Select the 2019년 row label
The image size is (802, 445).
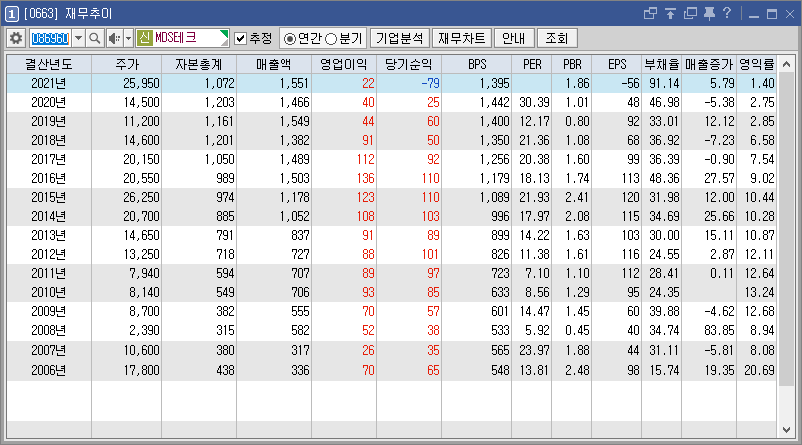click(49, 121)
